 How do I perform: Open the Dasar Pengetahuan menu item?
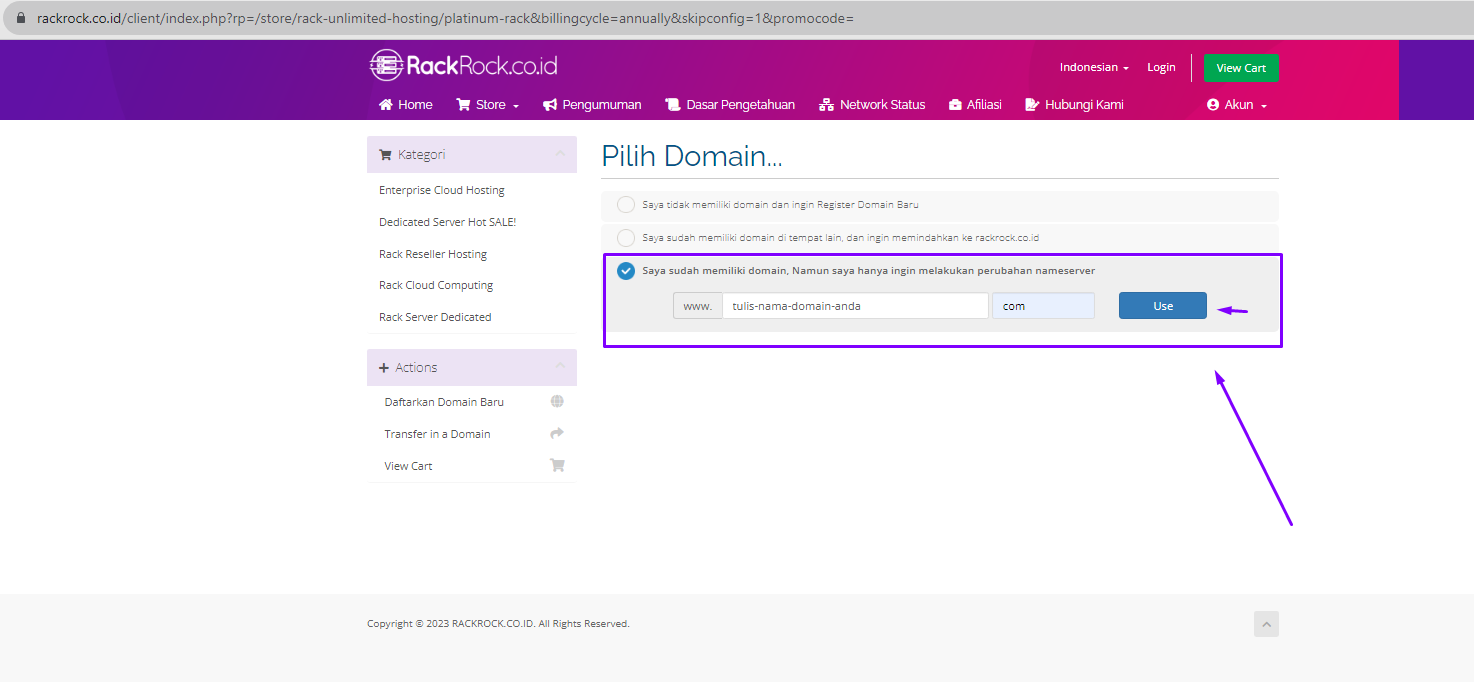(x=730, y=105)
